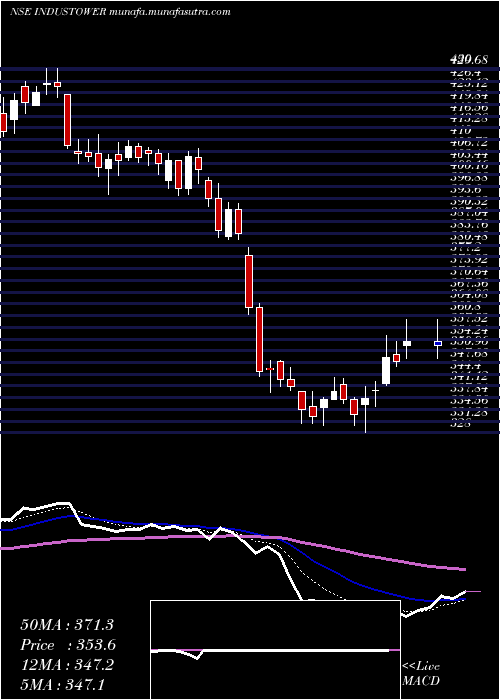The height and width of the screenshot is (700, 500).
Task: Click the 360.8 price axis label
Action: point(467,307)
